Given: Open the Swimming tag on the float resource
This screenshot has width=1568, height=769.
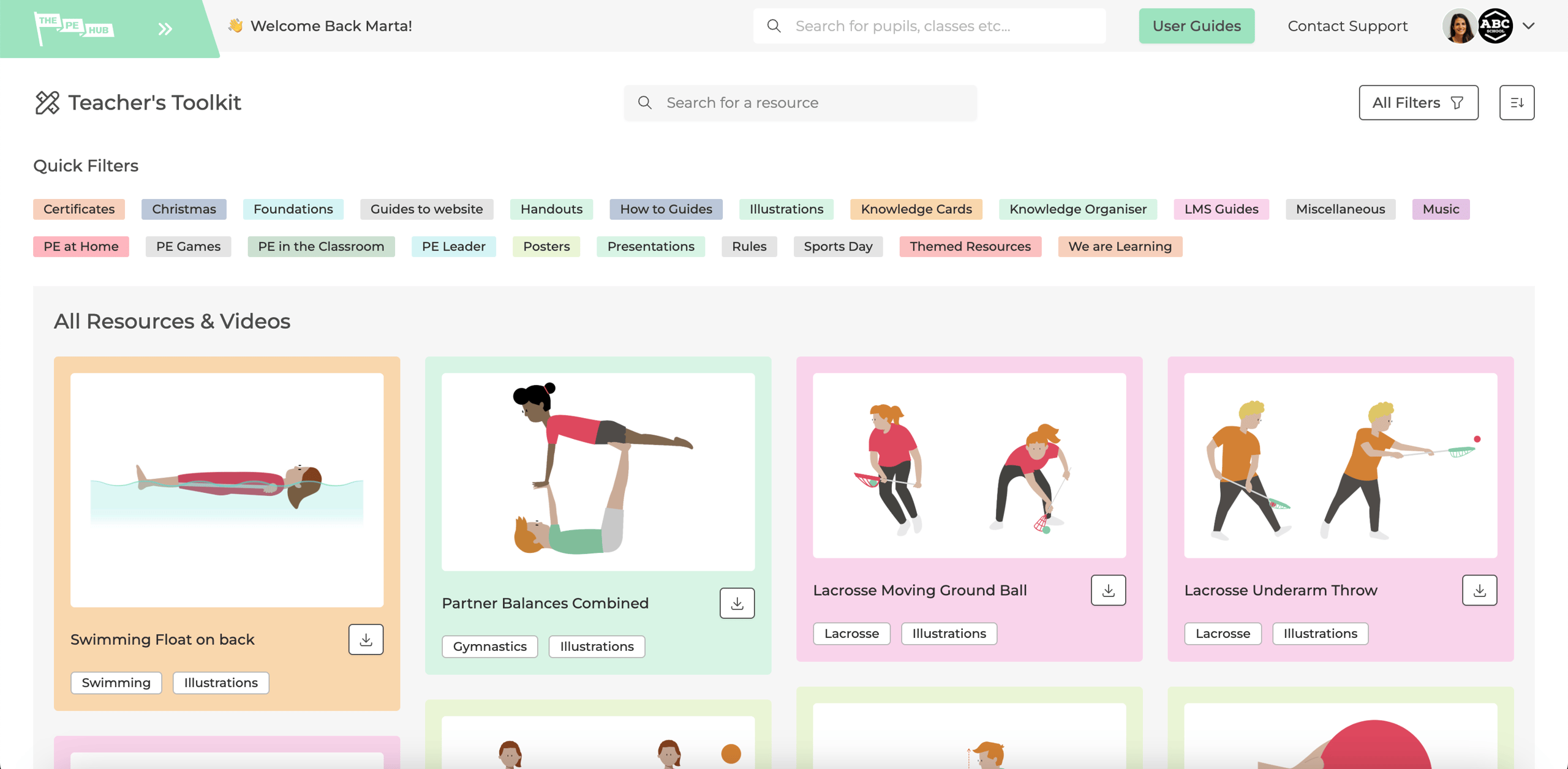Looking at the screenshot, I should click(x=116, y=683).
